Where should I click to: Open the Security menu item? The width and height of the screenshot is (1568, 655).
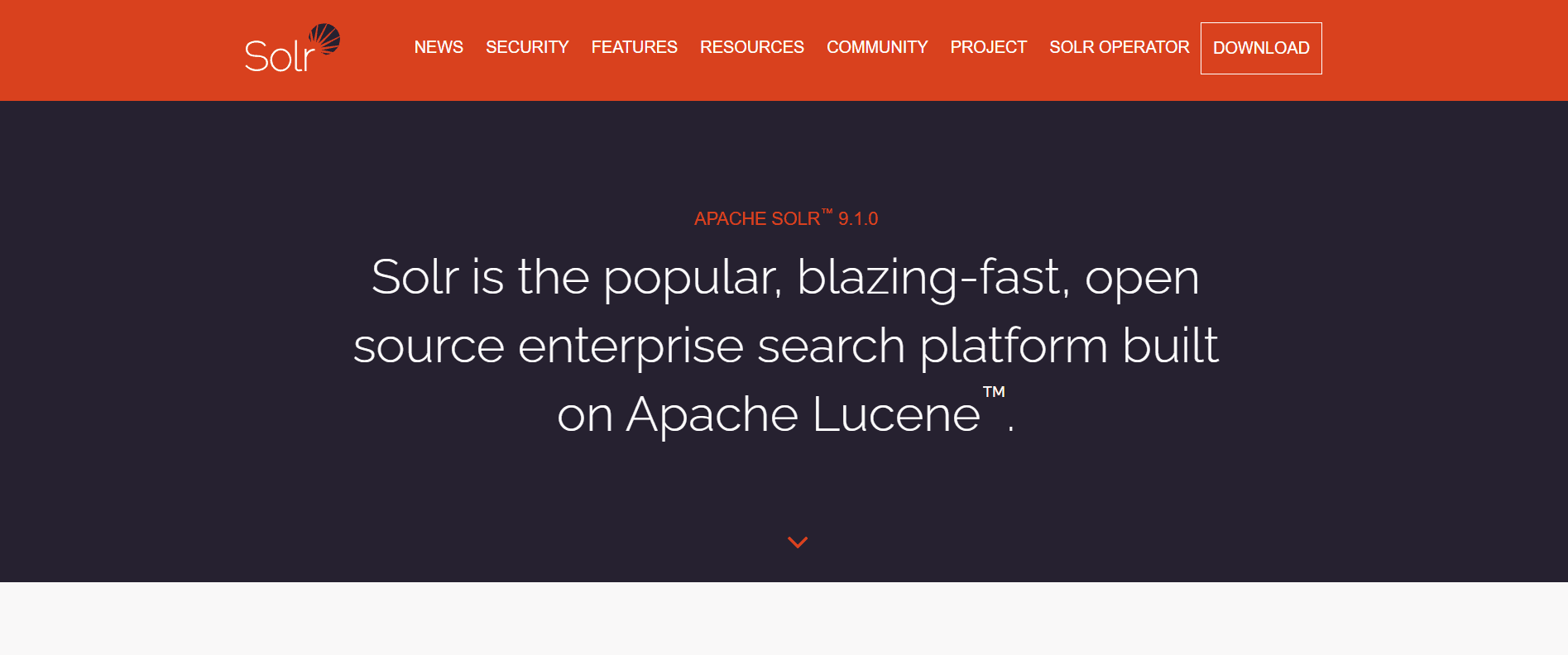pos(527,47)
